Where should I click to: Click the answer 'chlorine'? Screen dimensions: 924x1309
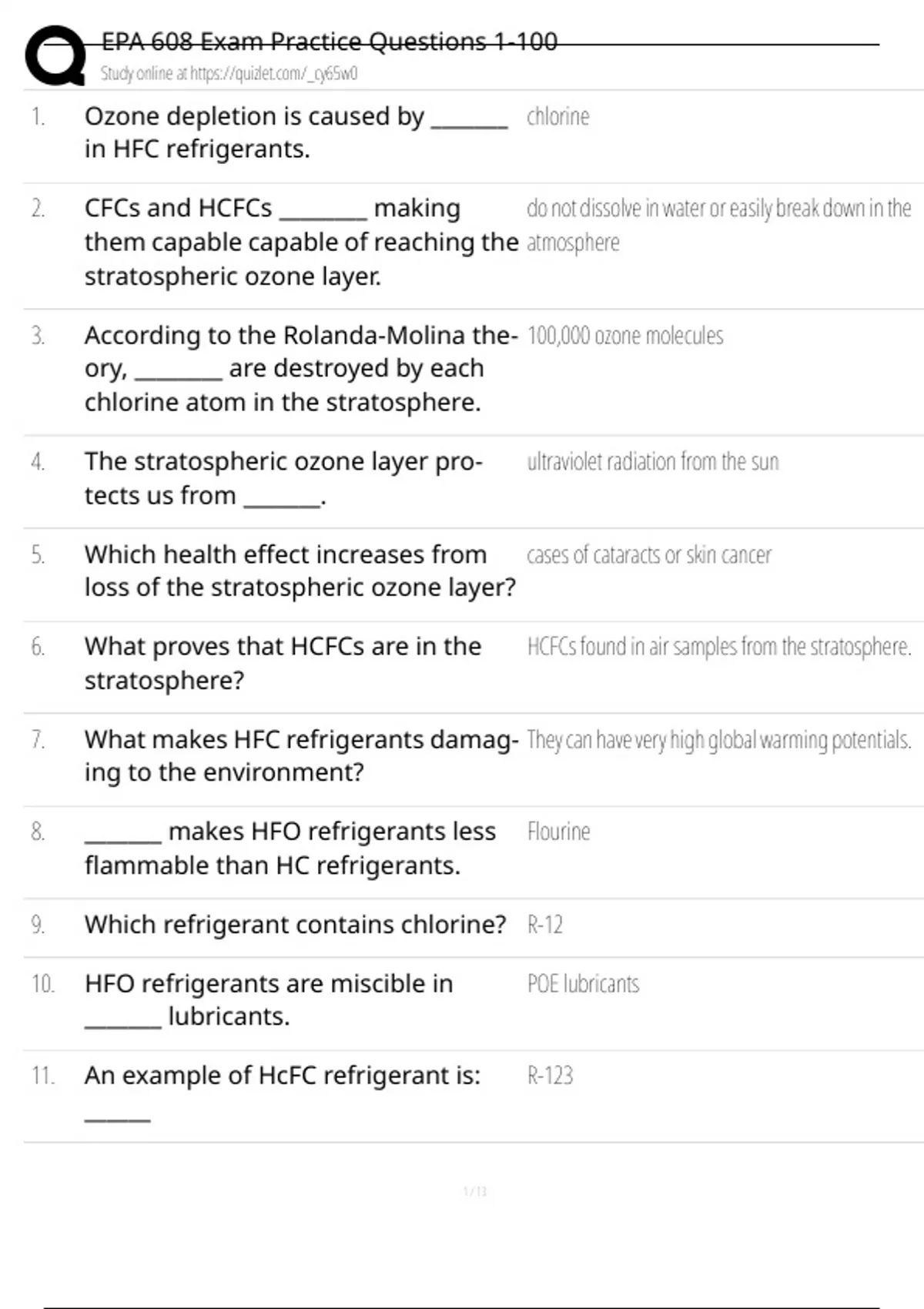pos(558,116)
